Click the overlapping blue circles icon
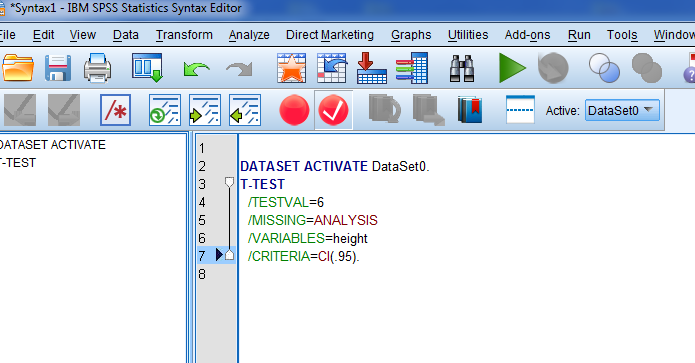Viewport: 695px width, 363px height. pos(604,68)
